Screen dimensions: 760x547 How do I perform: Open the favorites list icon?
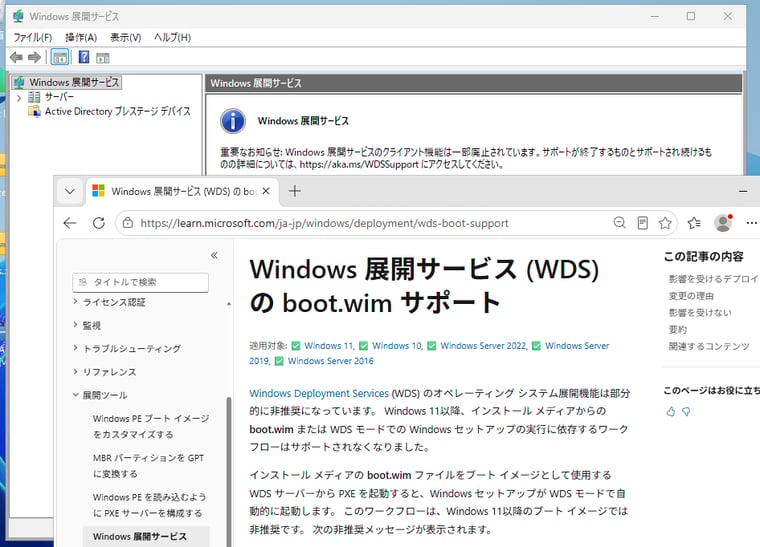694,223
